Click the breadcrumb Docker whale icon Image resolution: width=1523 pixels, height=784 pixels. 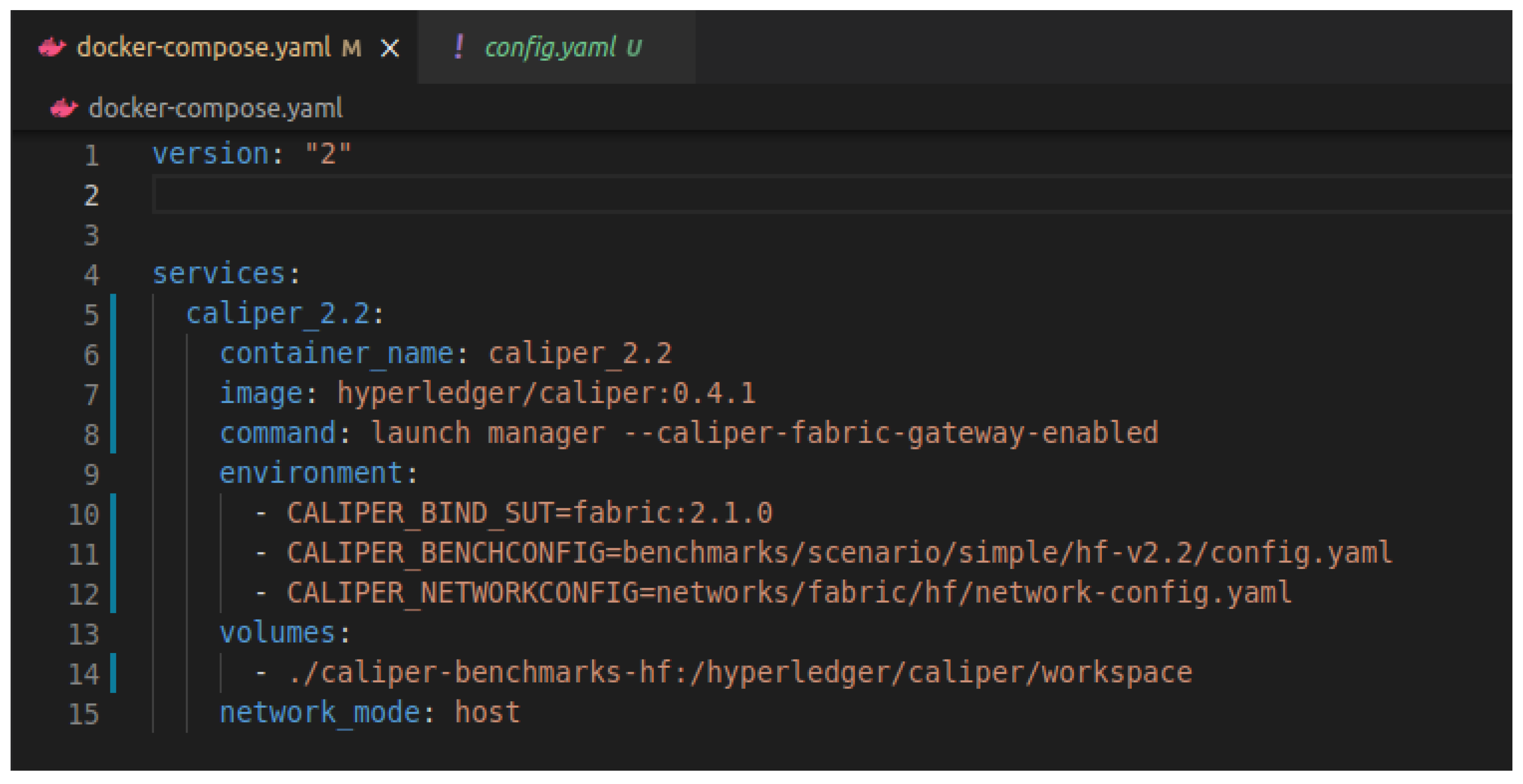click(x=63, y=108)
